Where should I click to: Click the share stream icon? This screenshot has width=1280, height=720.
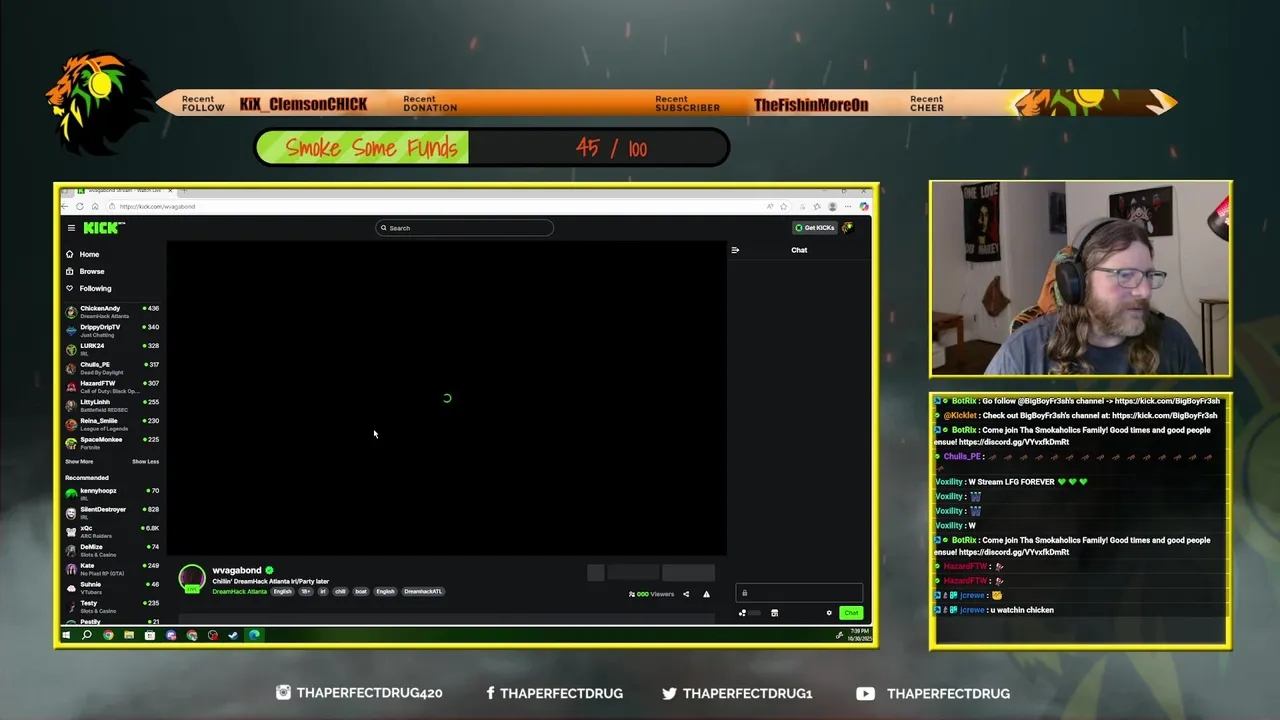[x=686, y=594]
